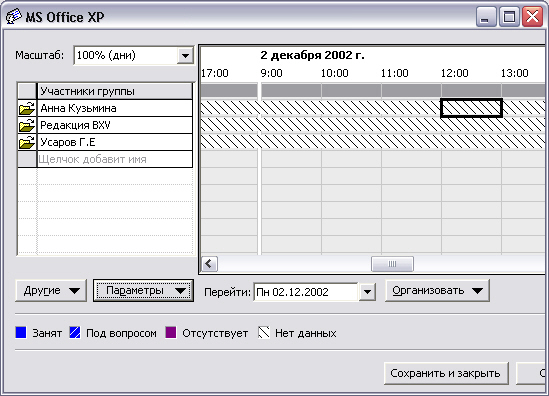Click the 10:00 time label
The image size is (549, 396).
click(335, 73)
